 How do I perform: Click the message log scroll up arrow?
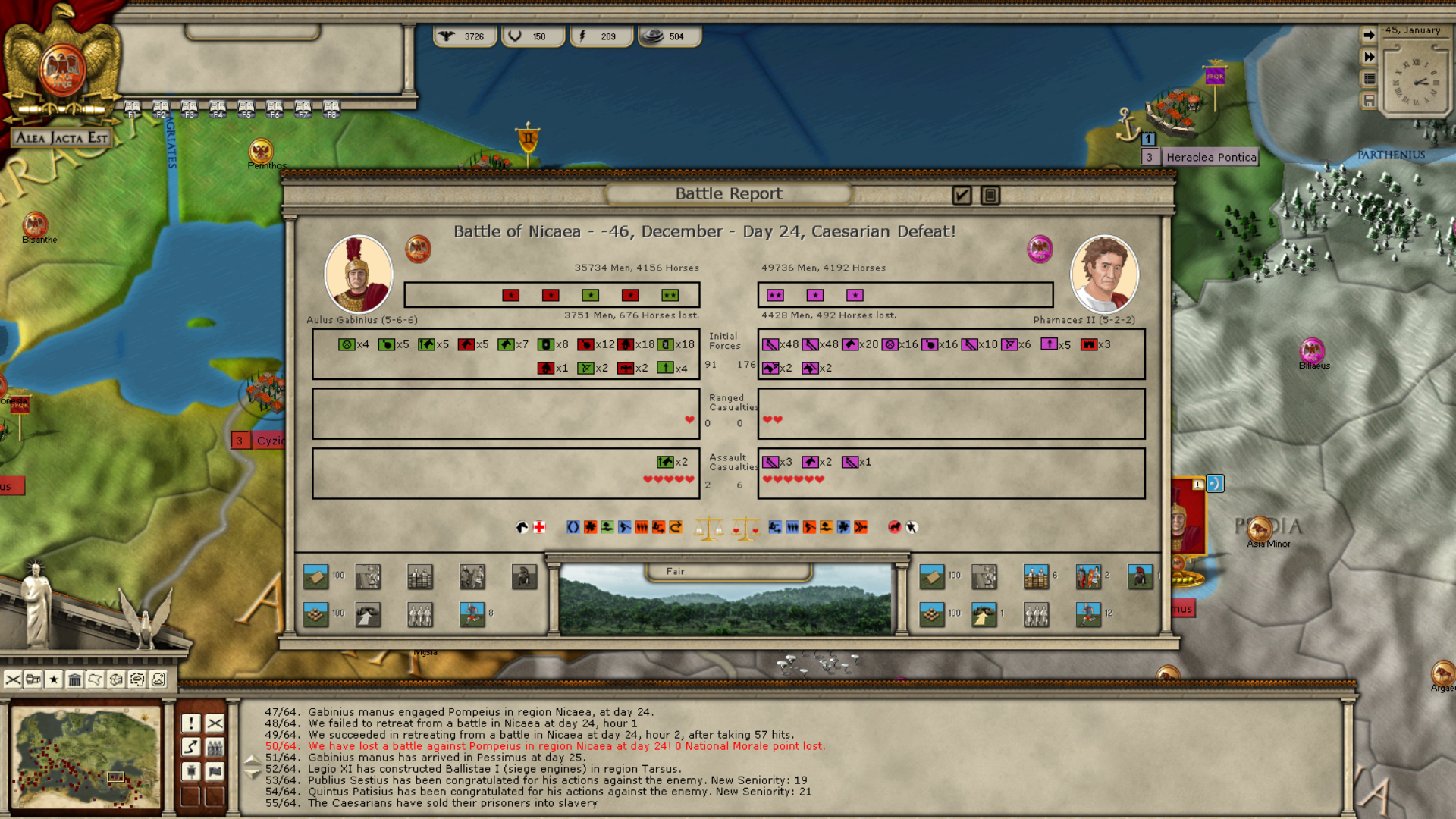point(253,760)
